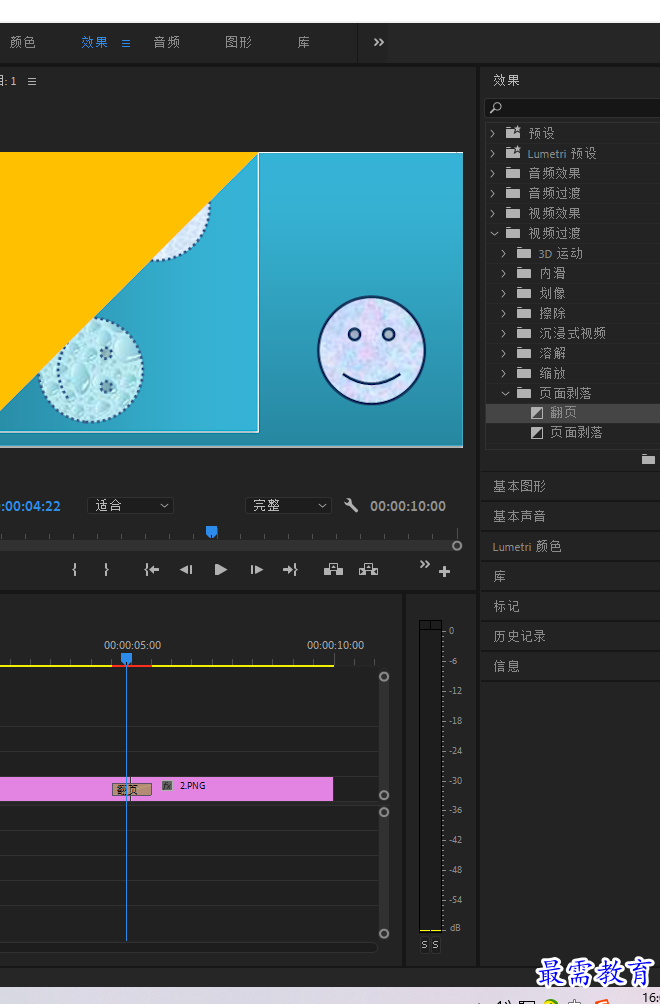Screen dimensions: 660x1004
Task: Click the 00:00:04:22 playhead timecode
Action: (x=31, y=506)
